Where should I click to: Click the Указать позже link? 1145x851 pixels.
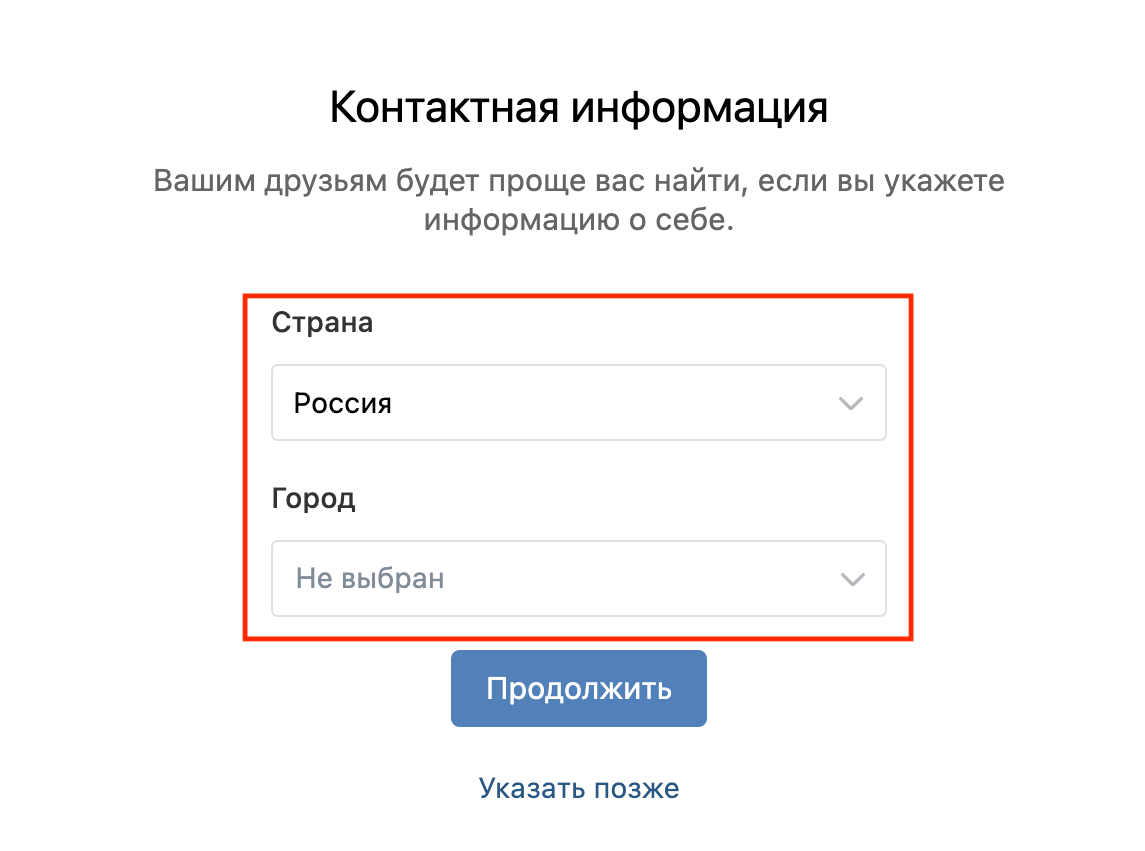click(x=579, y=788)
